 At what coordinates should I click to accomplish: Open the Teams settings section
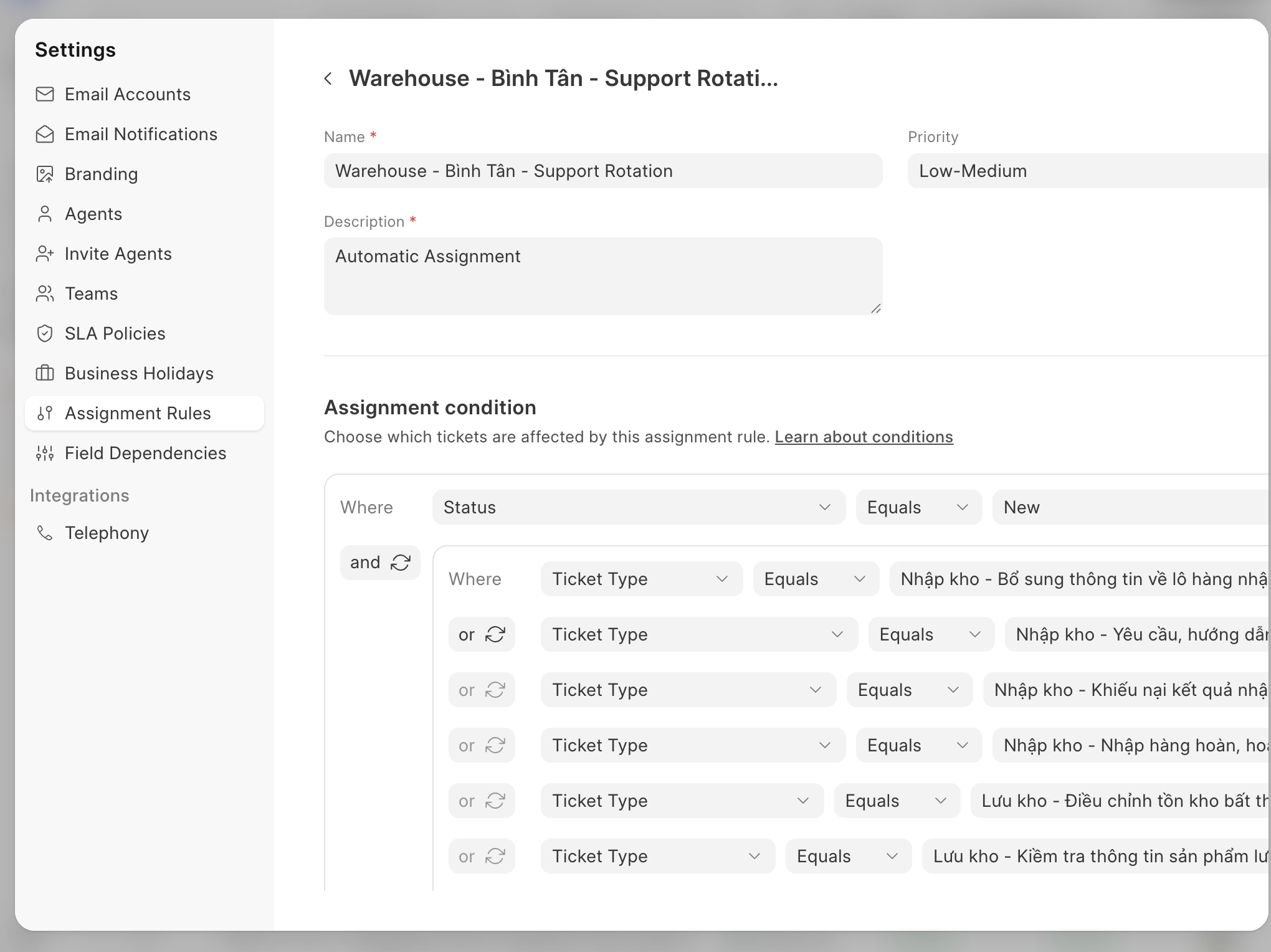(x=91, y=293)
